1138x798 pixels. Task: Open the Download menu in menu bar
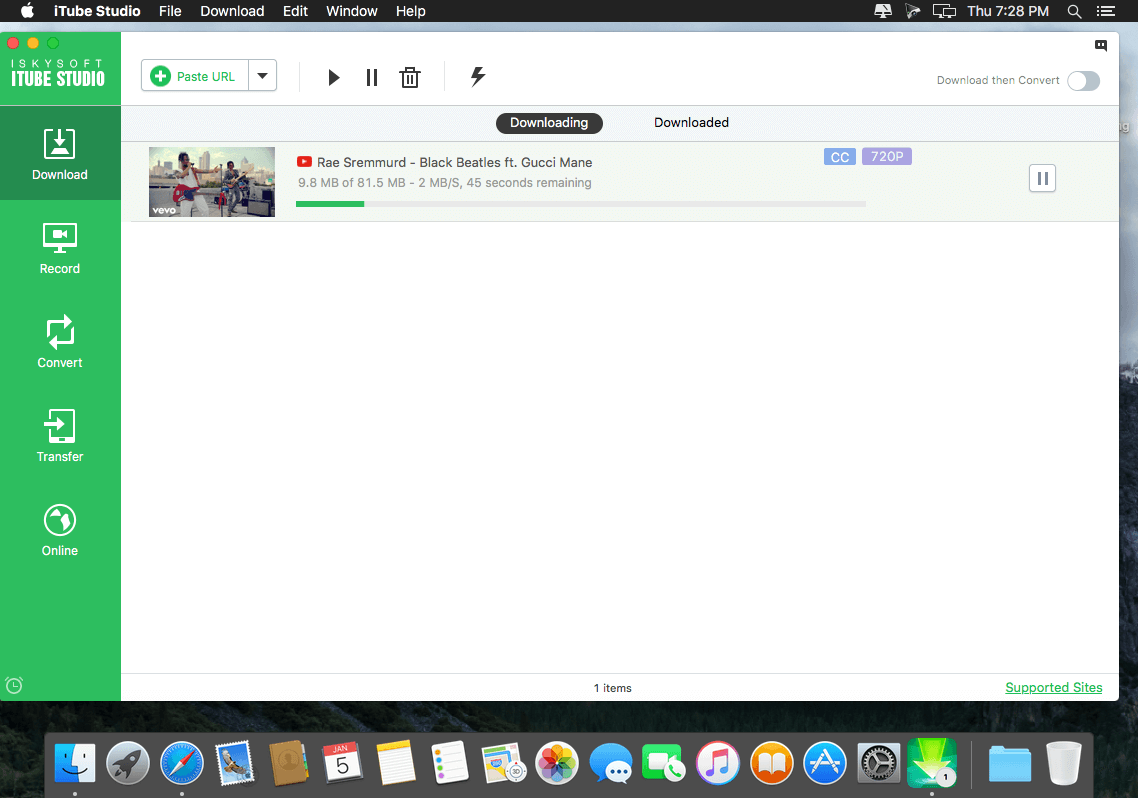[232, 11]
